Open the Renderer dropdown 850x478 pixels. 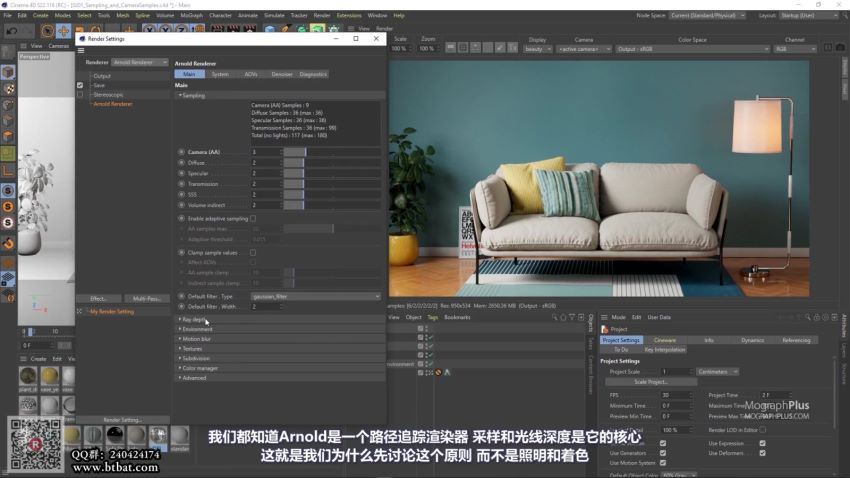140,62
